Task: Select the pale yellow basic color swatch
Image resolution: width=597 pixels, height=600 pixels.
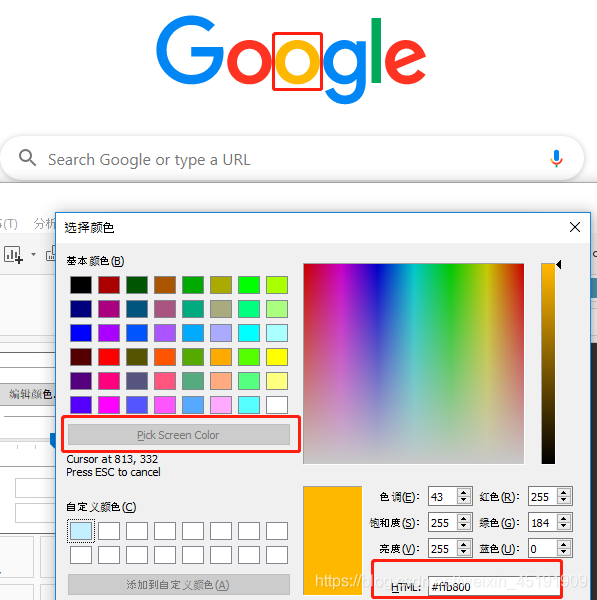Action: 277,381
